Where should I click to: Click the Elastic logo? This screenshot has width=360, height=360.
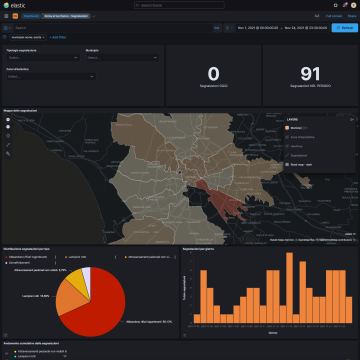click(x=14, y=5)
